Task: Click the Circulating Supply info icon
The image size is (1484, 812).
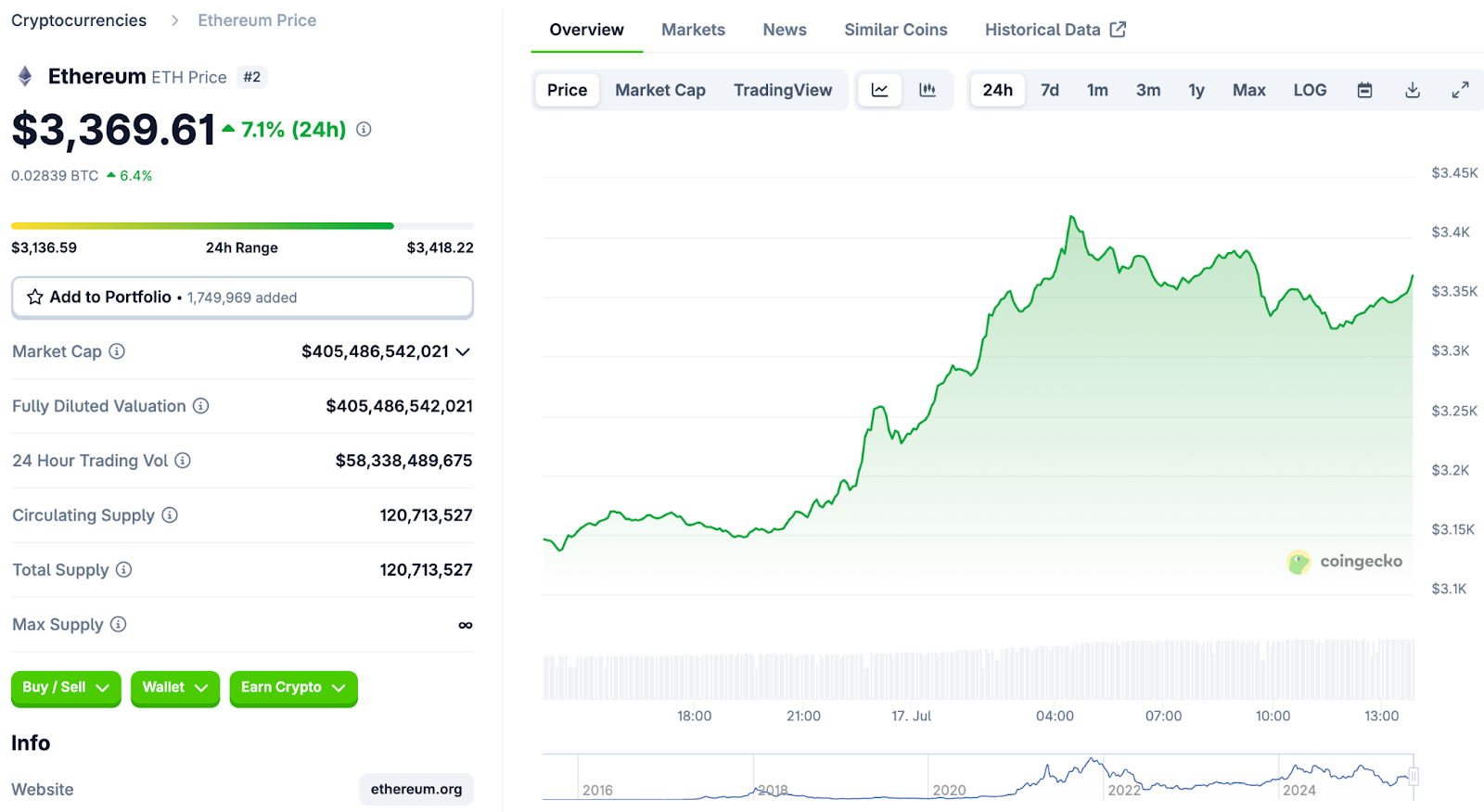Action: click(x=170, y=515)
